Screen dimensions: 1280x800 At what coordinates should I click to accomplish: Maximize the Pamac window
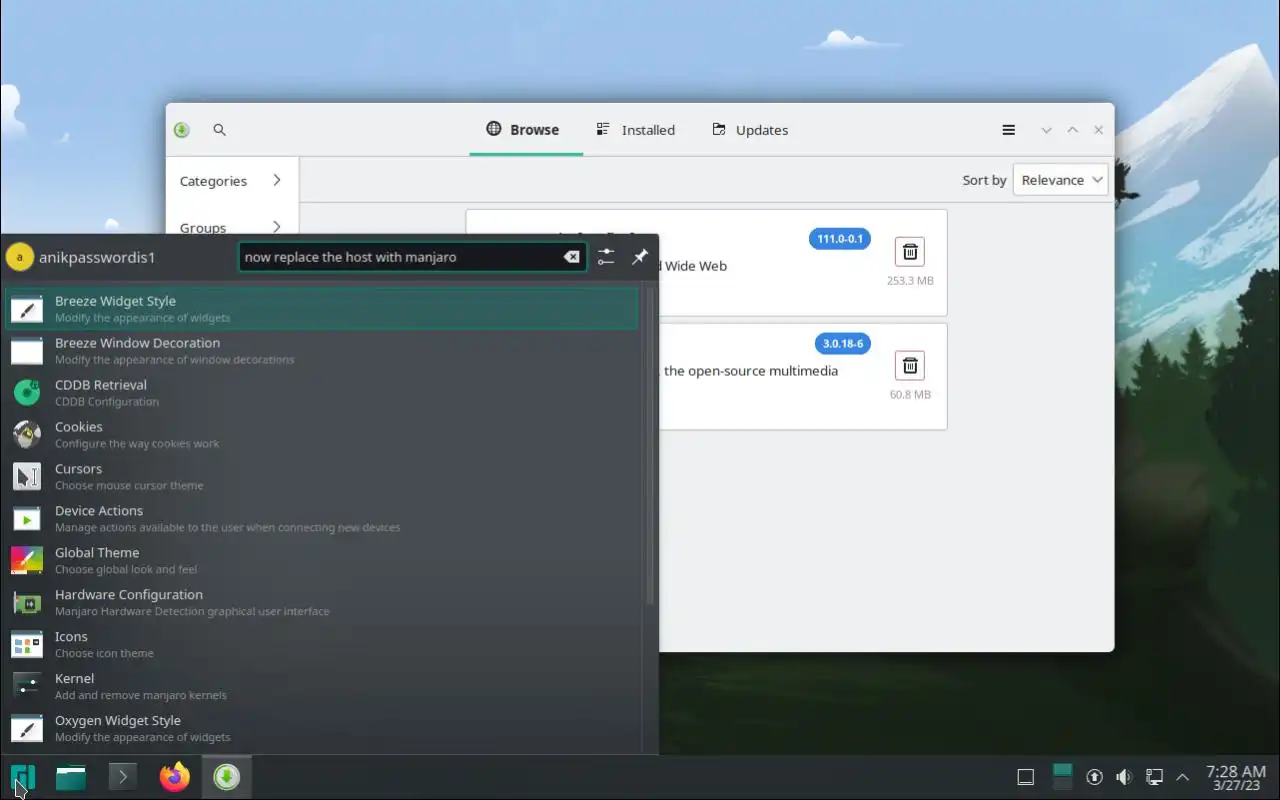coord(1072,130)
